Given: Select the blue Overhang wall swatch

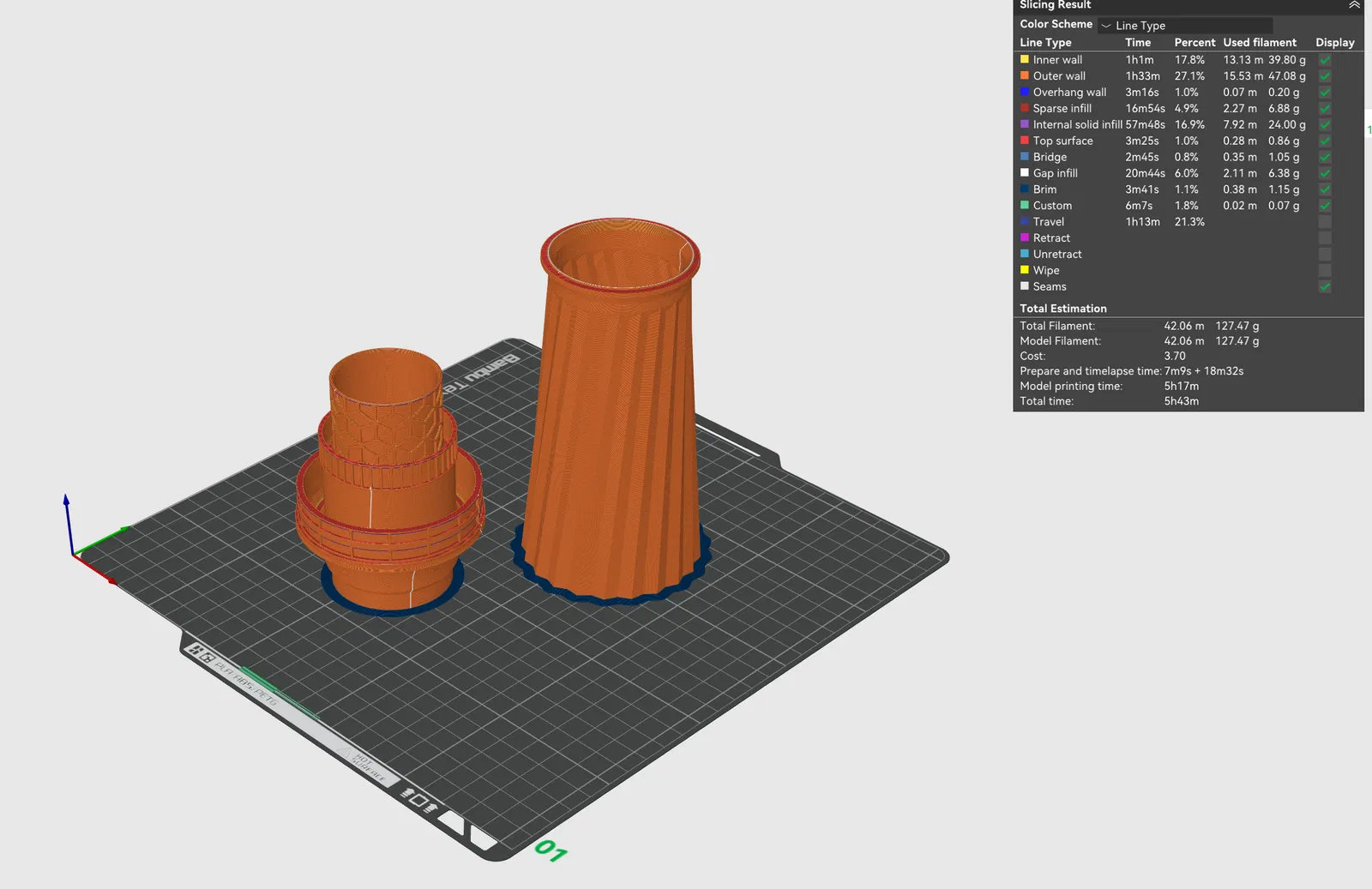Looking at the screenshot, I should tap(1024, 92).
